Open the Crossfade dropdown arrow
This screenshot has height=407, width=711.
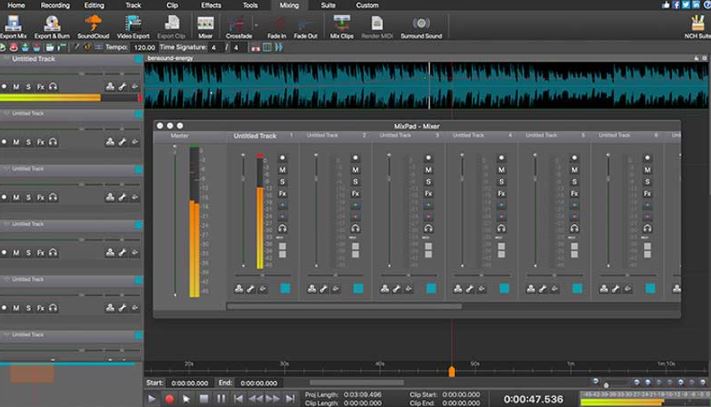pos(256,25)
